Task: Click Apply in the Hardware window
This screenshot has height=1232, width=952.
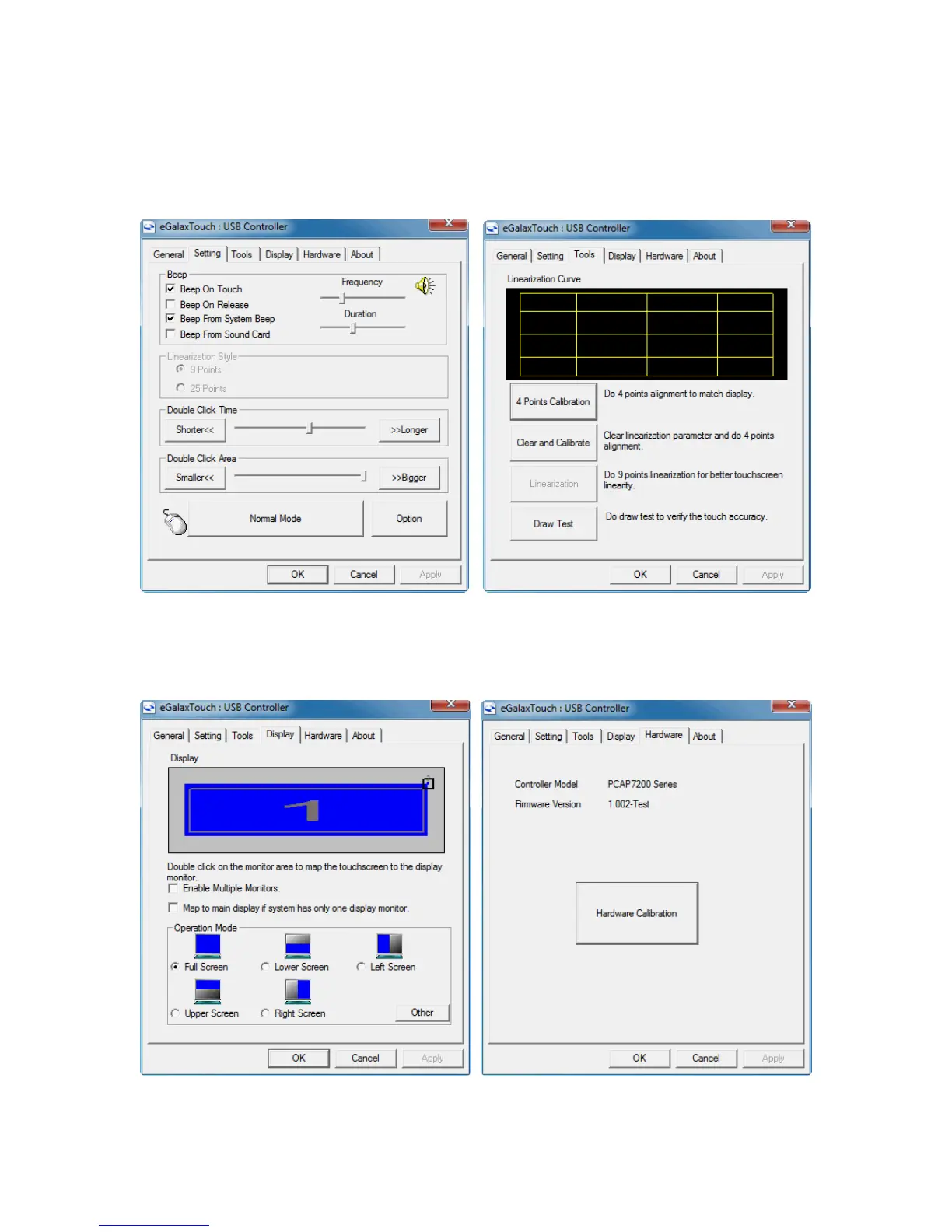Action: tap(773, 1059)
